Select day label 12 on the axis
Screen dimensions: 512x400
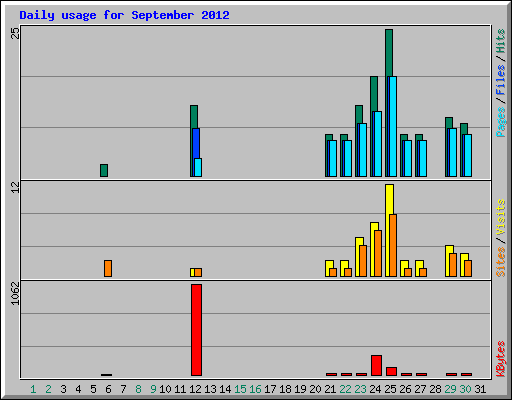point(195,389)
